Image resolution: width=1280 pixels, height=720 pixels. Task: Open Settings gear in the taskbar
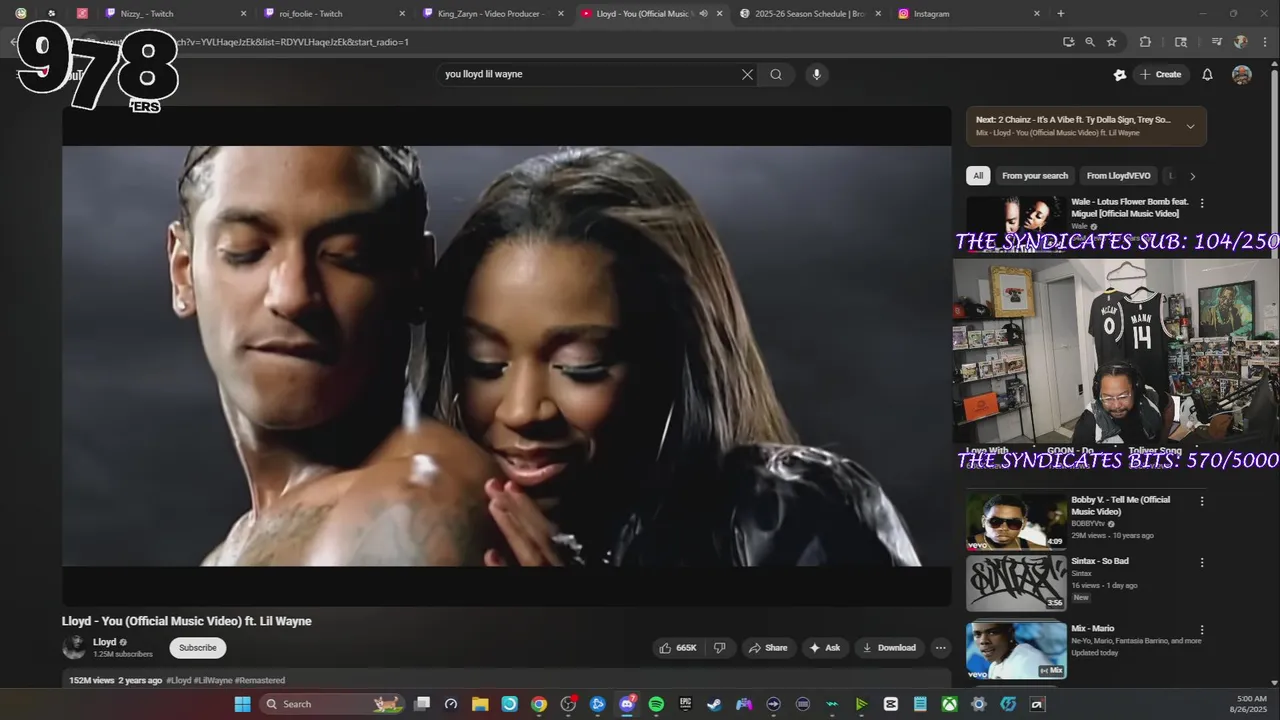point(979,704)
